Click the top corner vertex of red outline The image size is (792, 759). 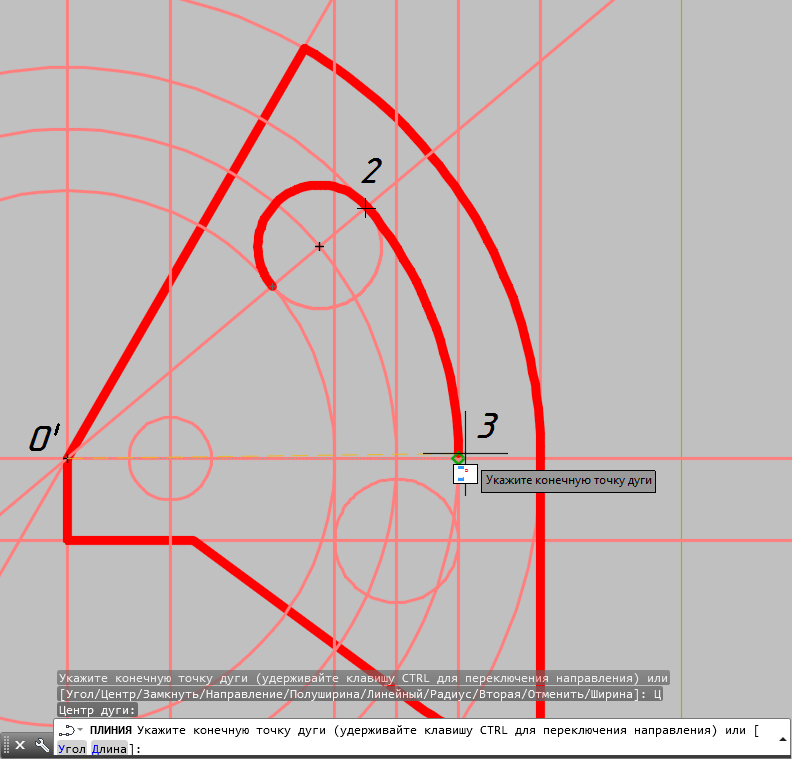point(304,47)
